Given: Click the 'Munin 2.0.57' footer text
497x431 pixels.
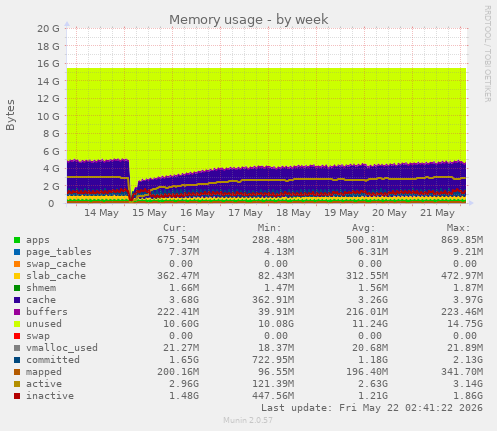Looking at the screenshot, I should [x=248, y=420].
